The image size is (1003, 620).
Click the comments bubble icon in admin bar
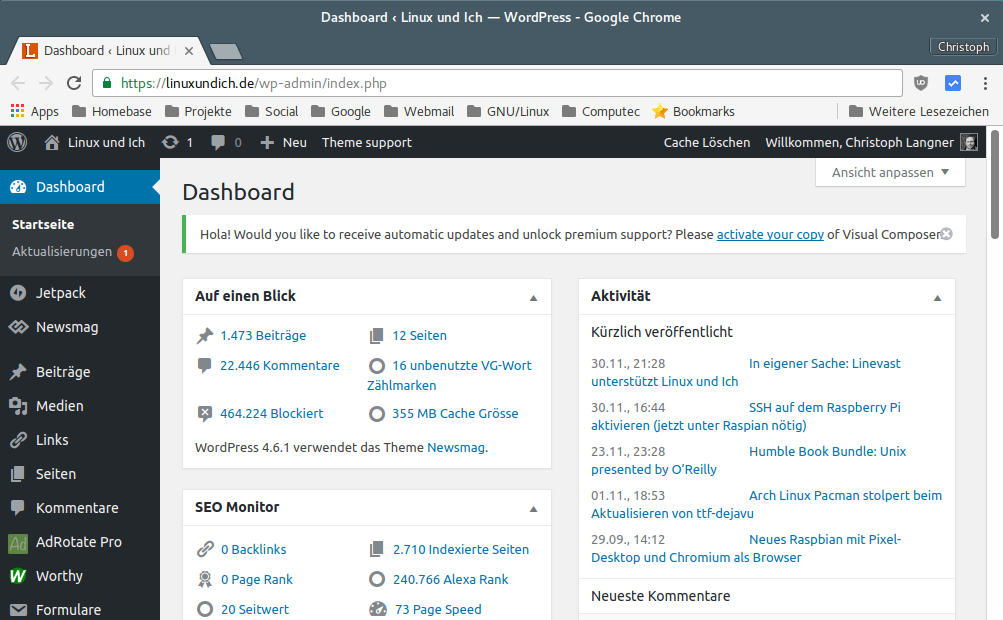click(x=218, y=142)
